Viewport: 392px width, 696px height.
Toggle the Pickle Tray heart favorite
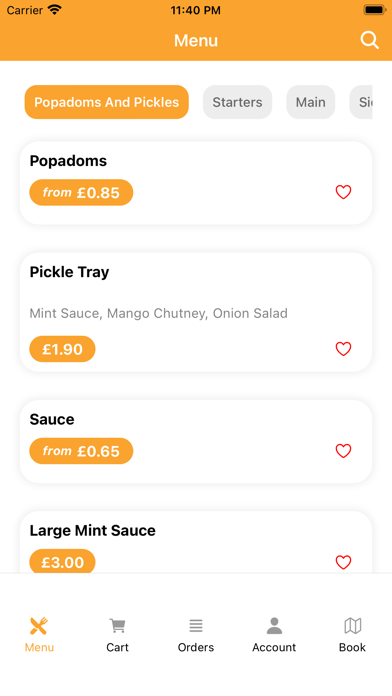[343, 349]
